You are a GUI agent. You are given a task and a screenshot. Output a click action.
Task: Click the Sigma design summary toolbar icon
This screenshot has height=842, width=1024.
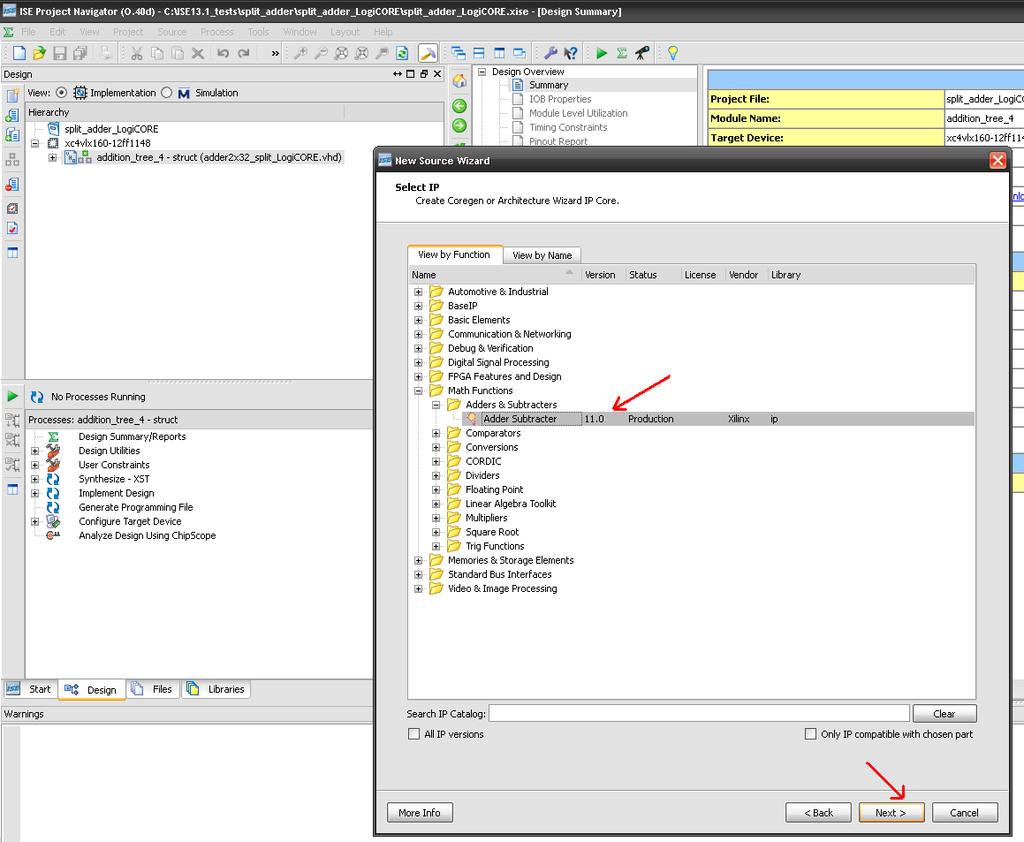coord(622,53)
